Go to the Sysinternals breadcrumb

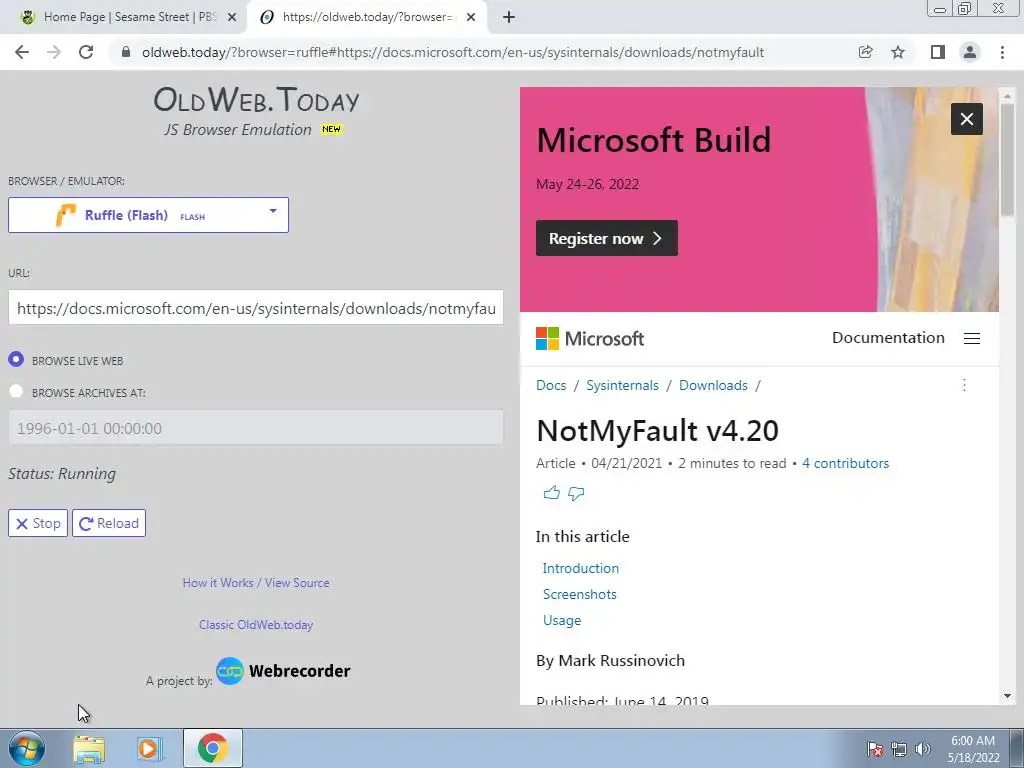click(x=622, y=385)
